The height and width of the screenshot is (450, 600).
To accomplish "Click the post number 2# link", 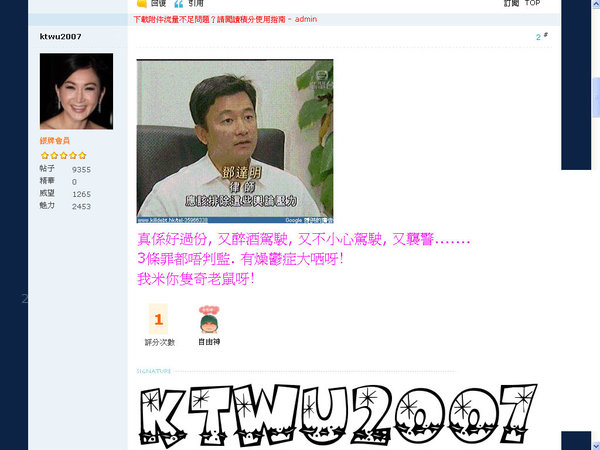I will pos(541,36).
